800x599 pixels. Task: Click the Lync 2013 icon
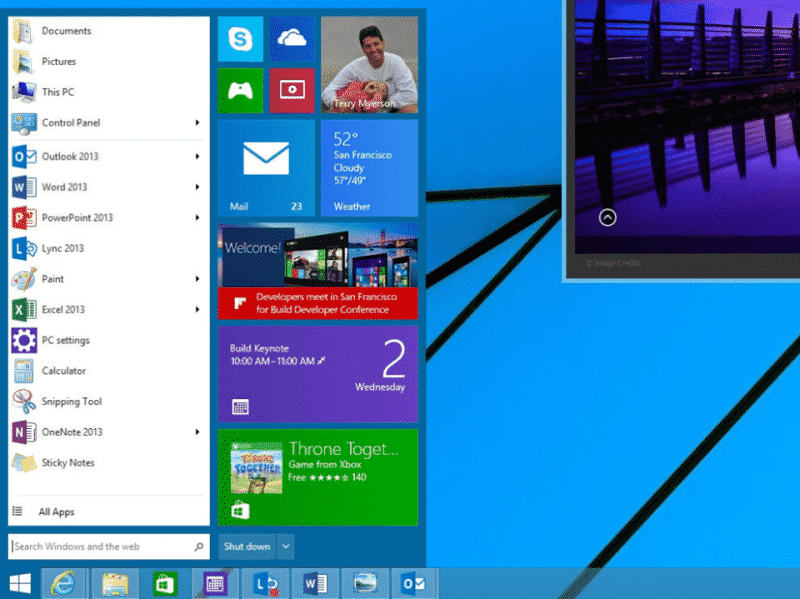(x=24, y=248)
